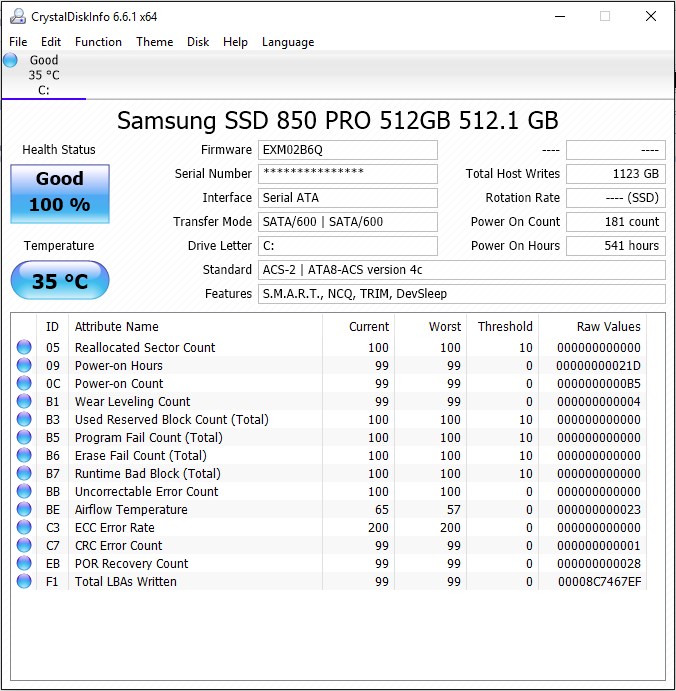The image size is (676, 691).
Task: Open the Theme menu
Action: pyautogui.click(x=155, y=42)
